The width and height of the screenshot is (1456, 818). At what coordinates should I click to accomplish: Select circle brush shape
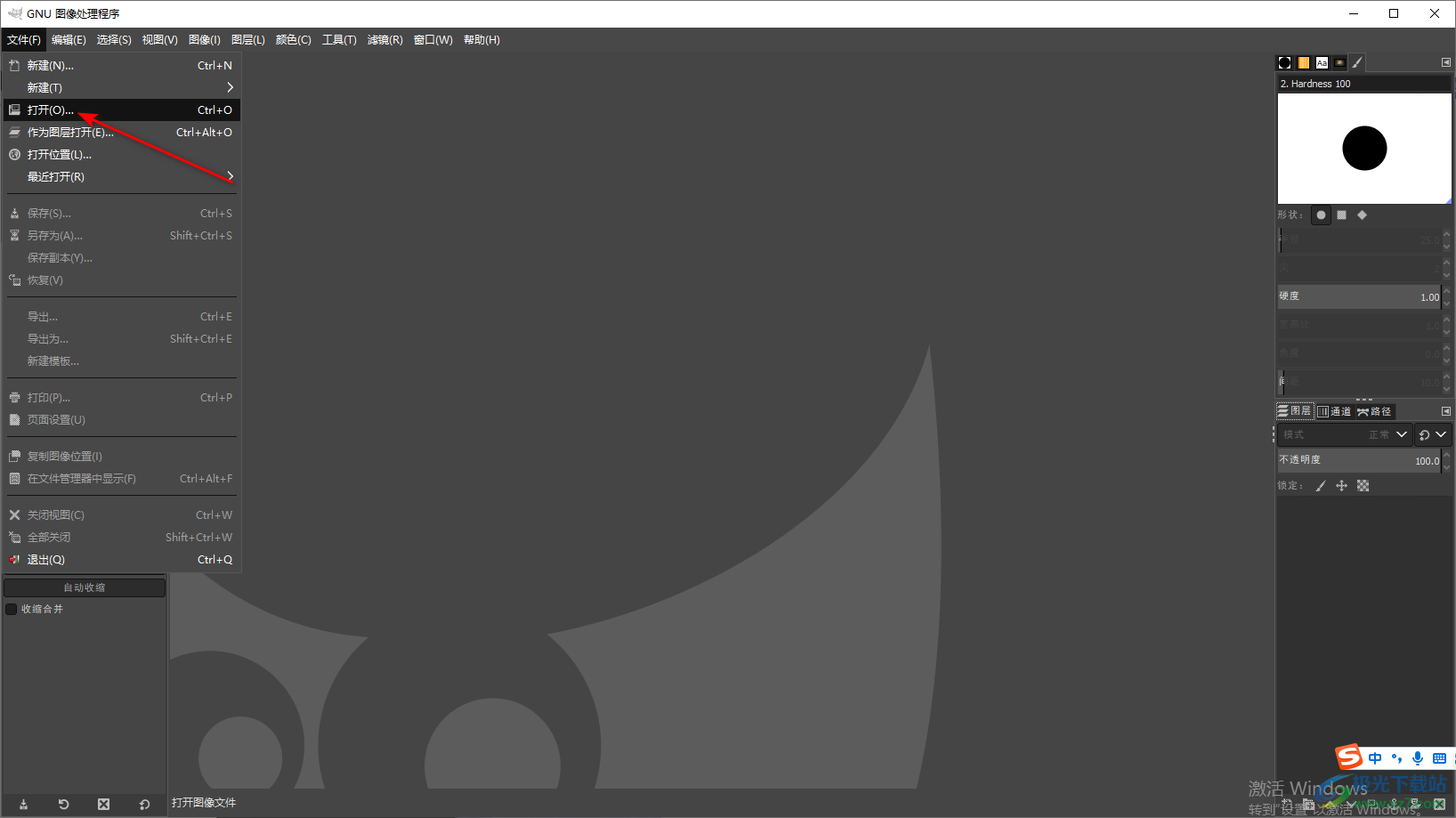pyautogui.click(x=1321, y=215)
